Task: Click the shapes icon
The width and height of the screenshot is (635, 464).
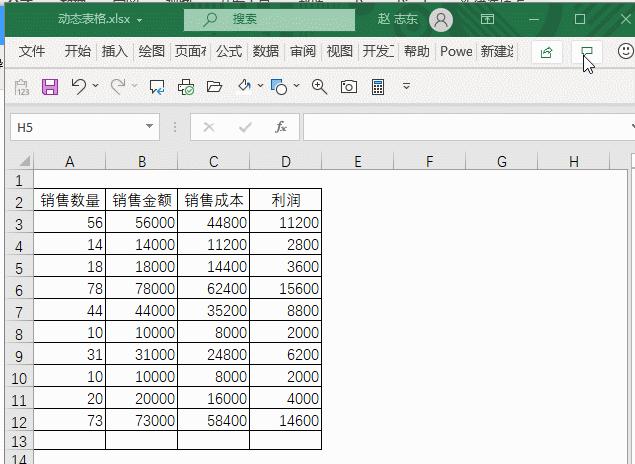Action: [279, 87]
